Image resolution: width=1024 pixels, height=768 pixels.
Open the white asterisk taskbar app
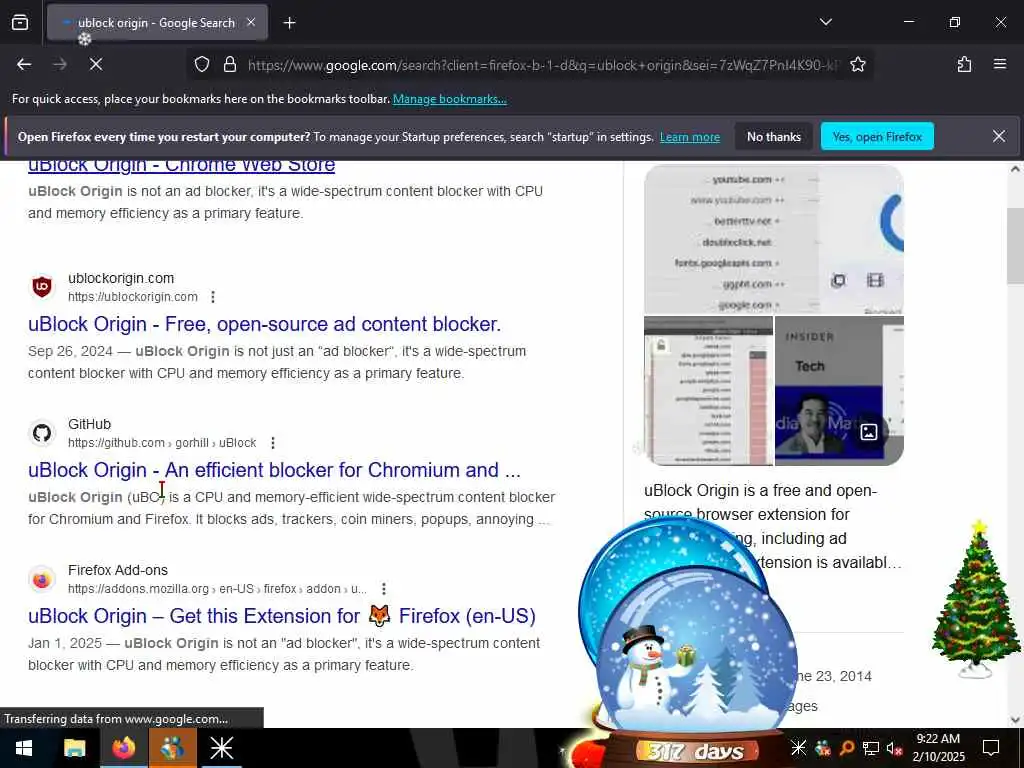point(221,748)
